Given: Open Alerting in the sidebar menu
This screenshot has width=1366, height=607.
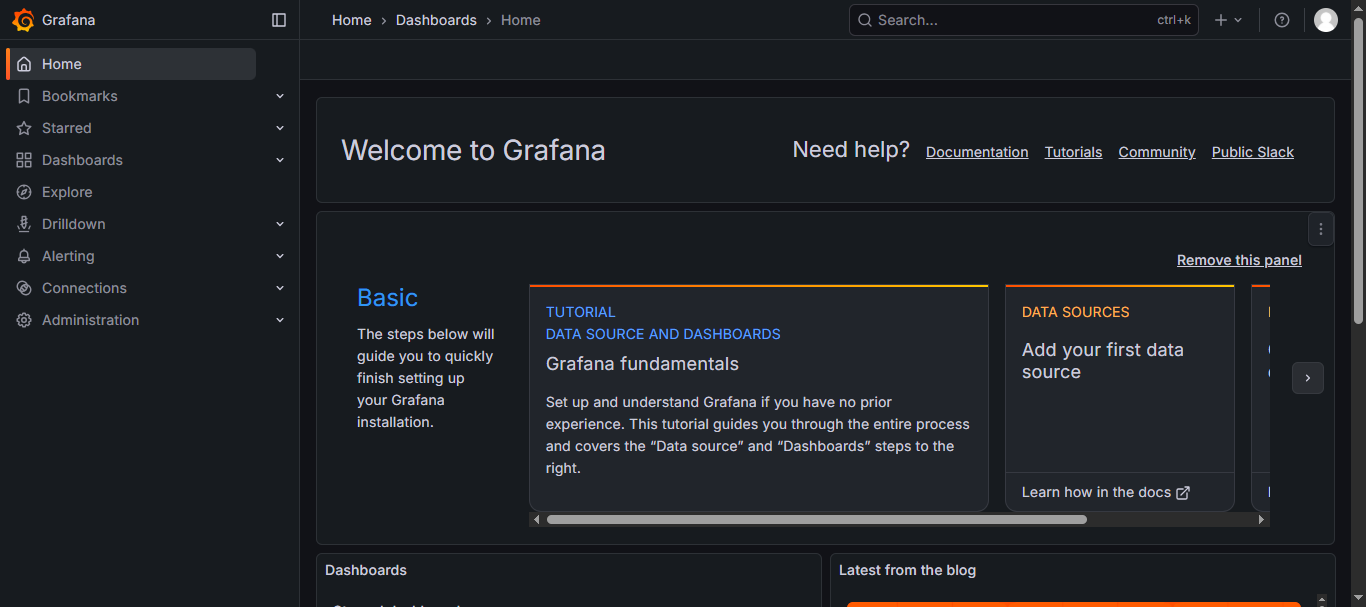Looking at the screenshot, I should tap(68, 256).
